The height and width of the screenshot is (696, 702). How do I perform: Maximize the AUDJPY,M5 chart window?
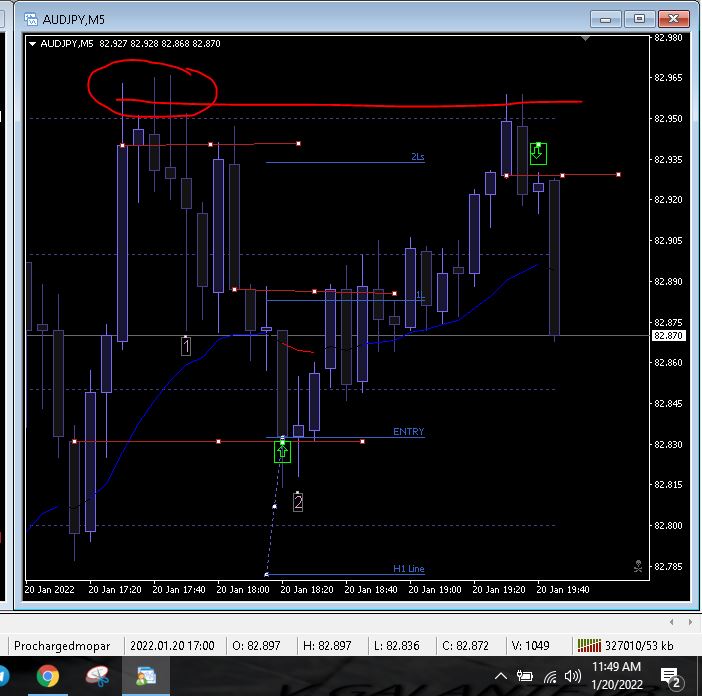pos(639,19)
